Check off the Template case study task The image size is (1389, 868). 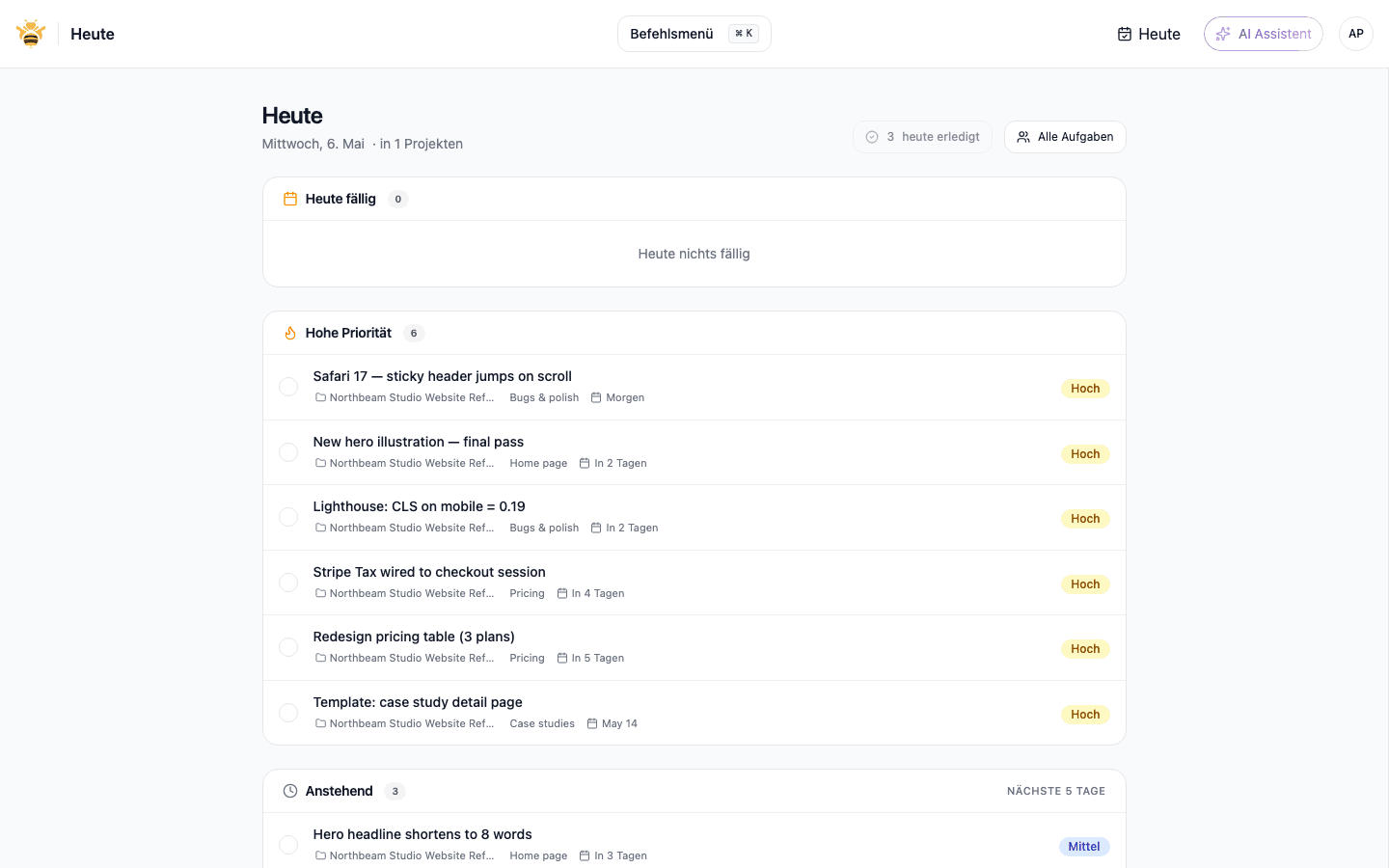[x=288, y=713]
